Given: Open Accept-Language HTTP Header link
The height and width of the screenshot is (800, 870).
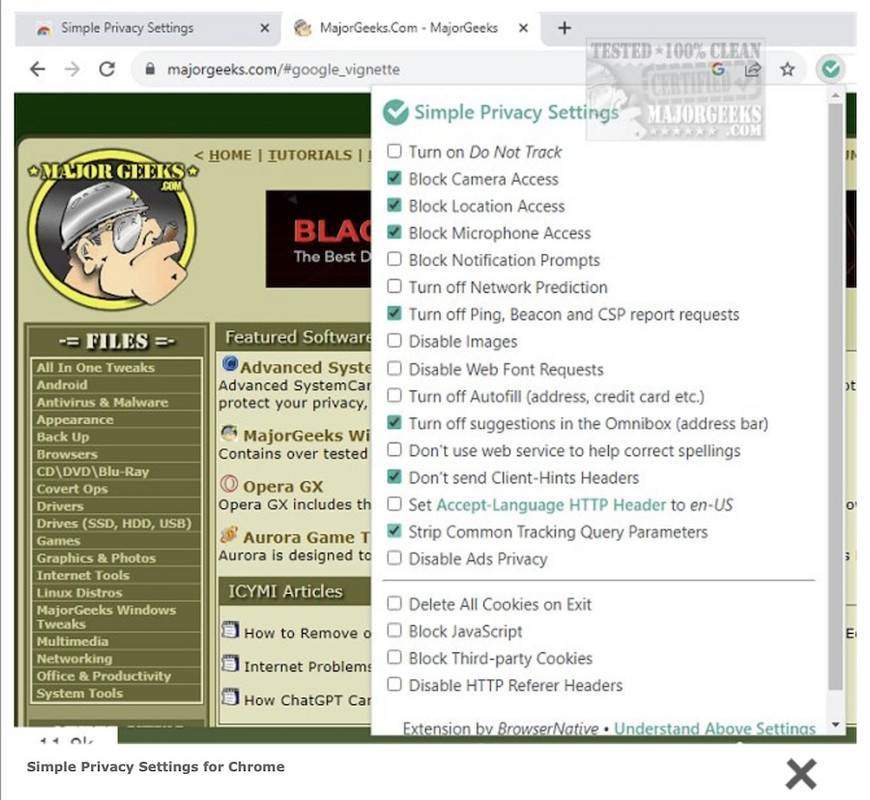Looking at the screenshot, I should pos(551,505).
